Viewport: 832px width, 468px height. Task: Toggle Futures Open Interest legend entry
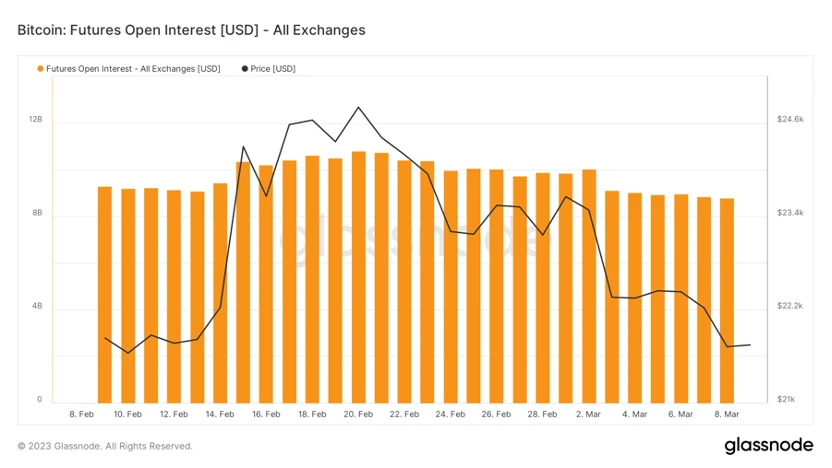[129, 69]
